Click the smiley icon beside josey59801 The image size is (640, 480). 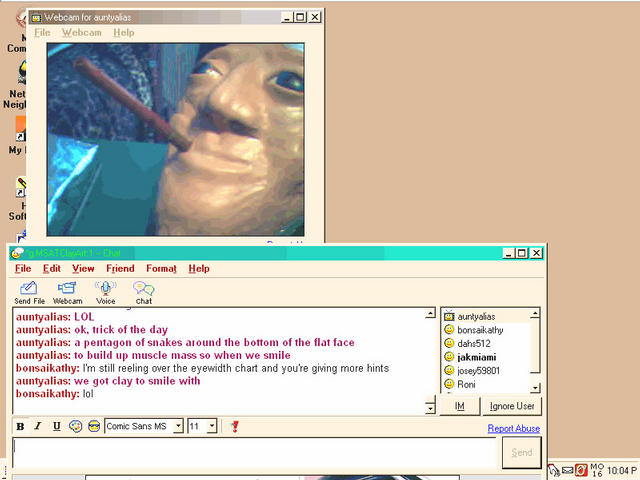[449, 370]
